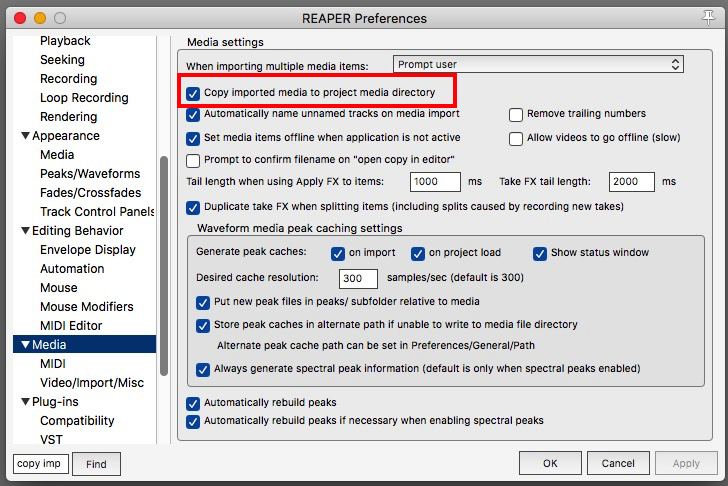Click the Apply FX tail length field
This screenshot has height=486, width=728.
435,181
